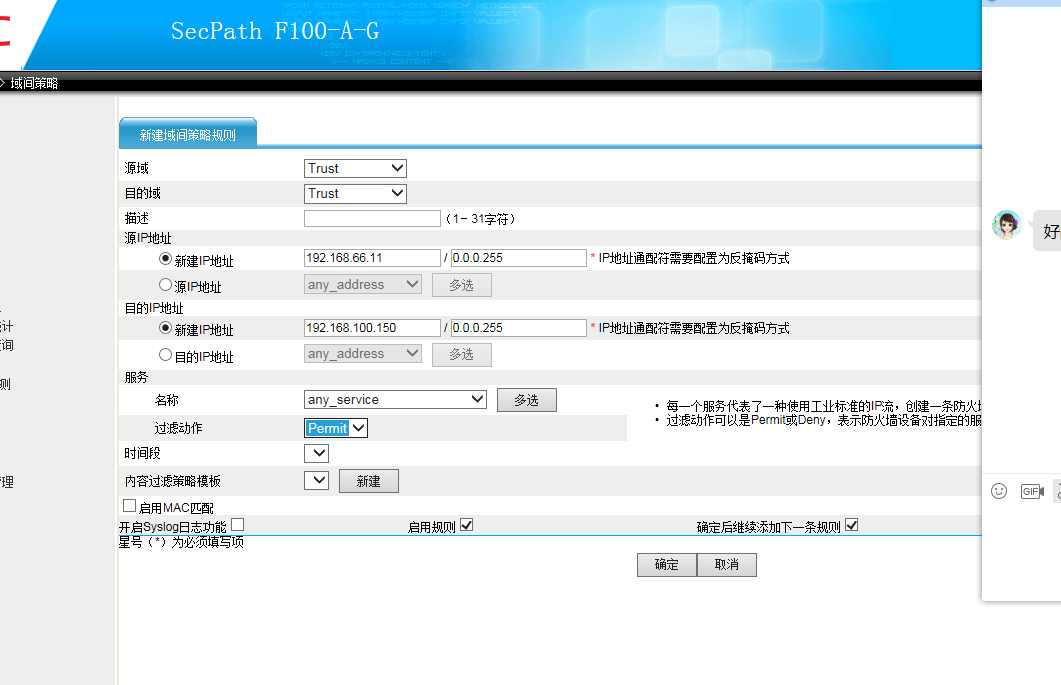This screenshot has width=1061, height=685.
Task: Open the 时间段 dropdown
Action: click(x=316, y=453)
